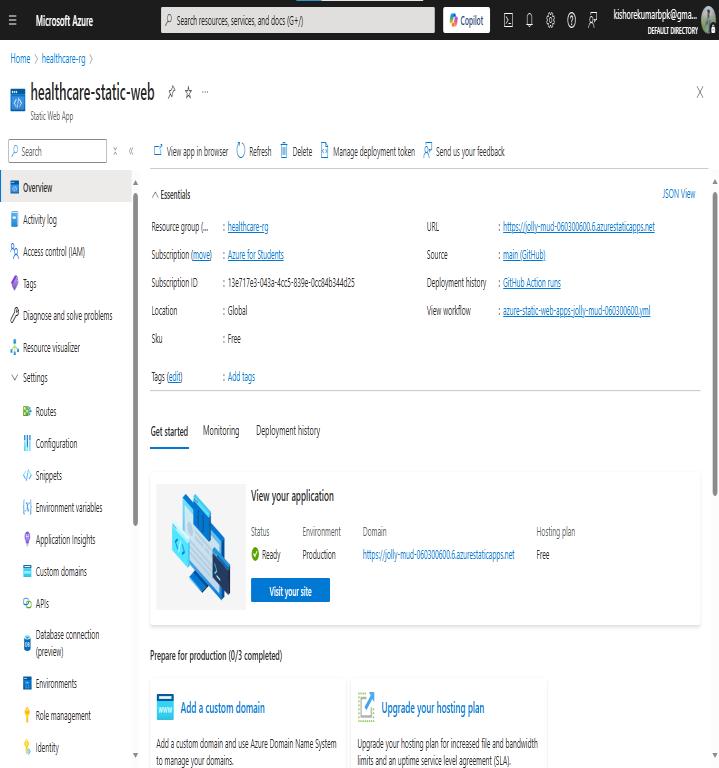Open the Essentials URL link

point(578,227)
